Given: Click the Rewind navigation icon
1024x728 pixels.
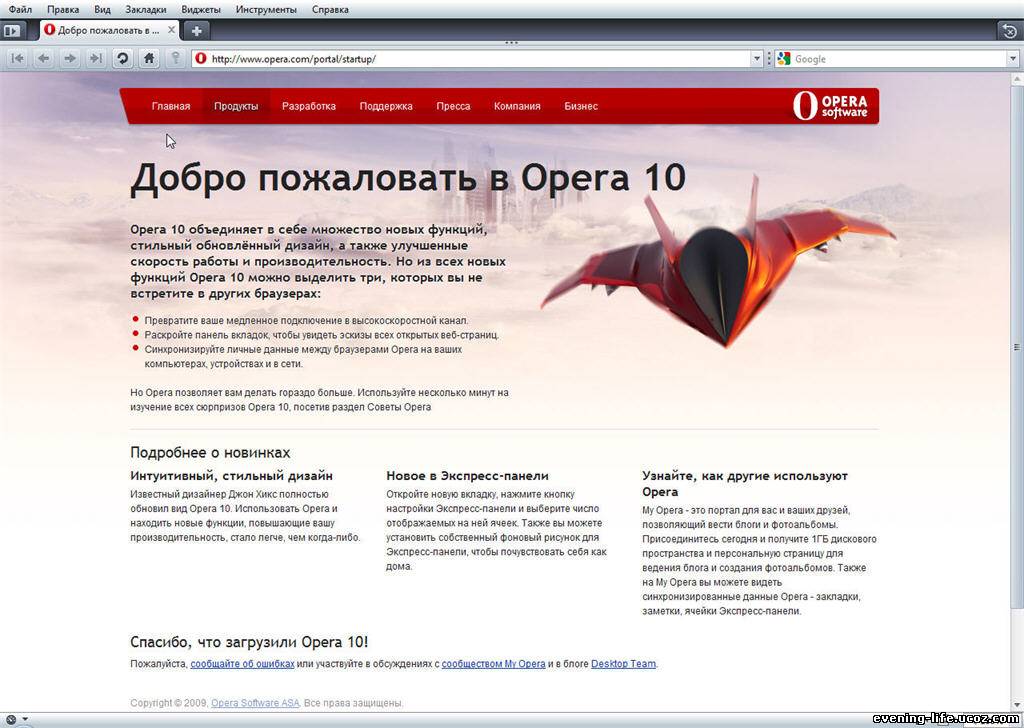Looking at the screenshot, I should [18, 59].
